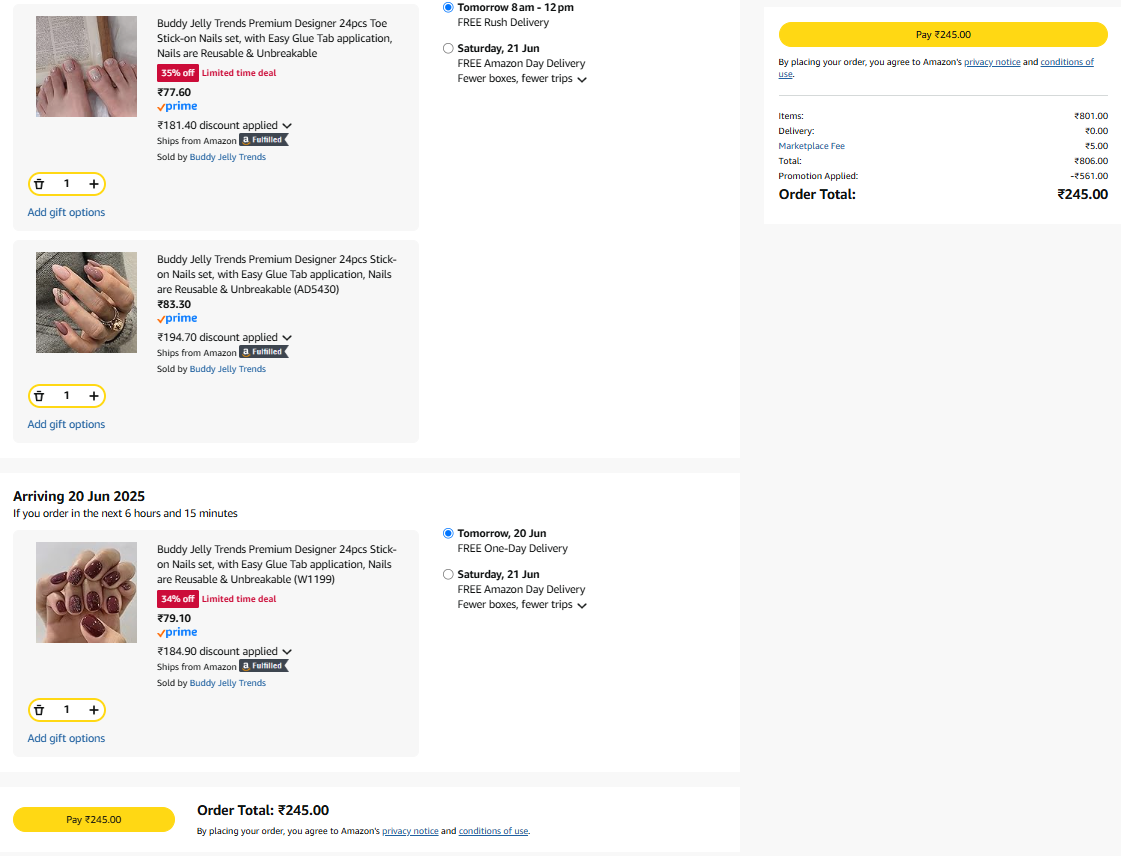The height and width of the screenshot is (856, 1121).
Task: Click the quantity number for W1199 set
Action: [66, 709]
